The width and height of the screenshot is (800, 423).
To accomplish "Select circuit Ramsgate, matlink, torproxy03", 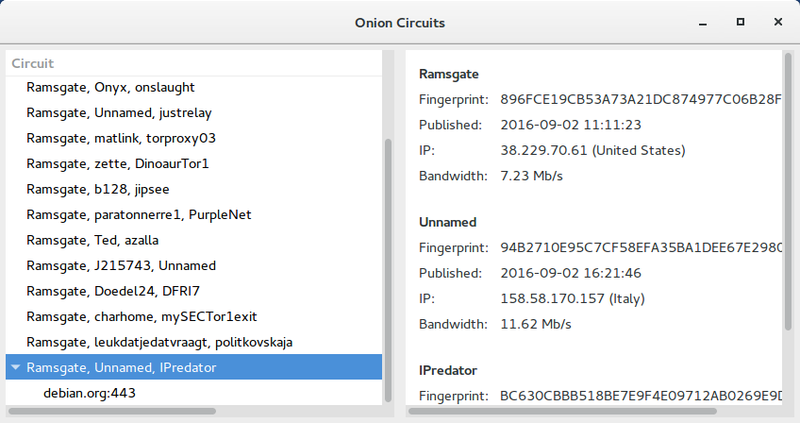I will [x=122, y=138].
